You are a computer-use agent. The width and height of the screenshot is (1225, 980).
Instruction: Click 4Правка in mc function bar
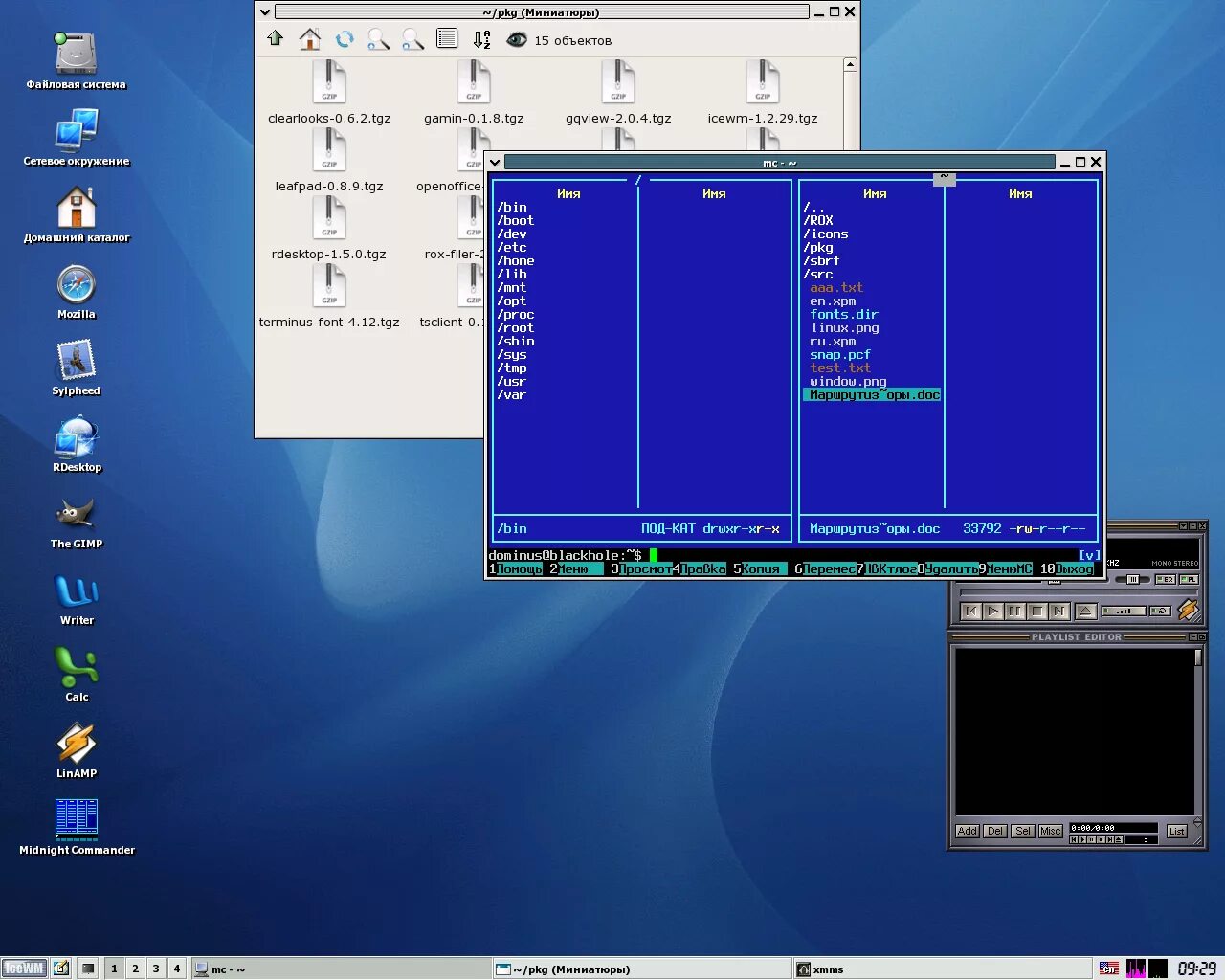point(699,568)
